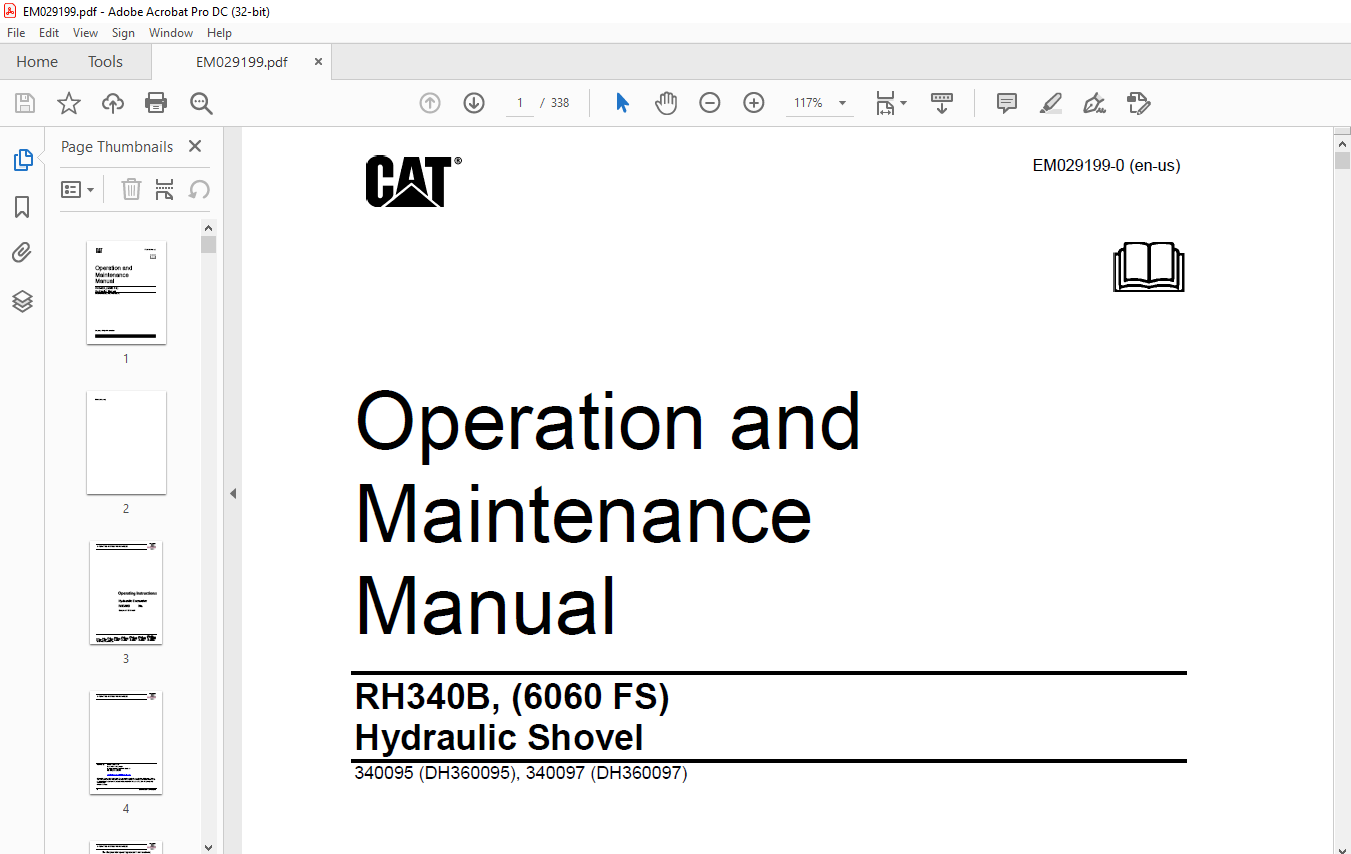Select the Highlight text tool

tap(1050, 103)
